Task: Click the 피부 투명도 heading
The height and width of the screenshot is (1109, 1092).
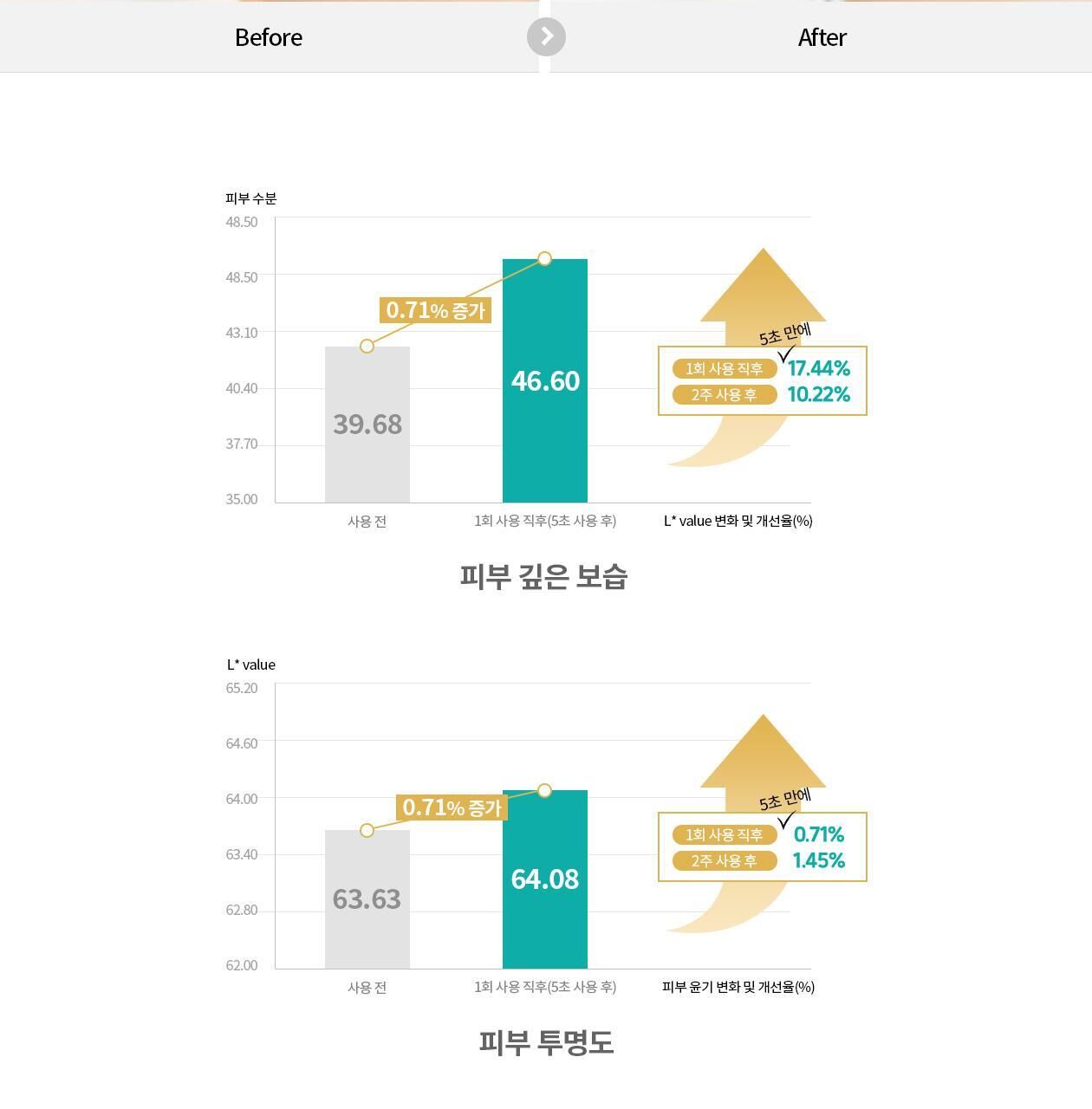Action: pyautogui.click(x=546, y=1042)
